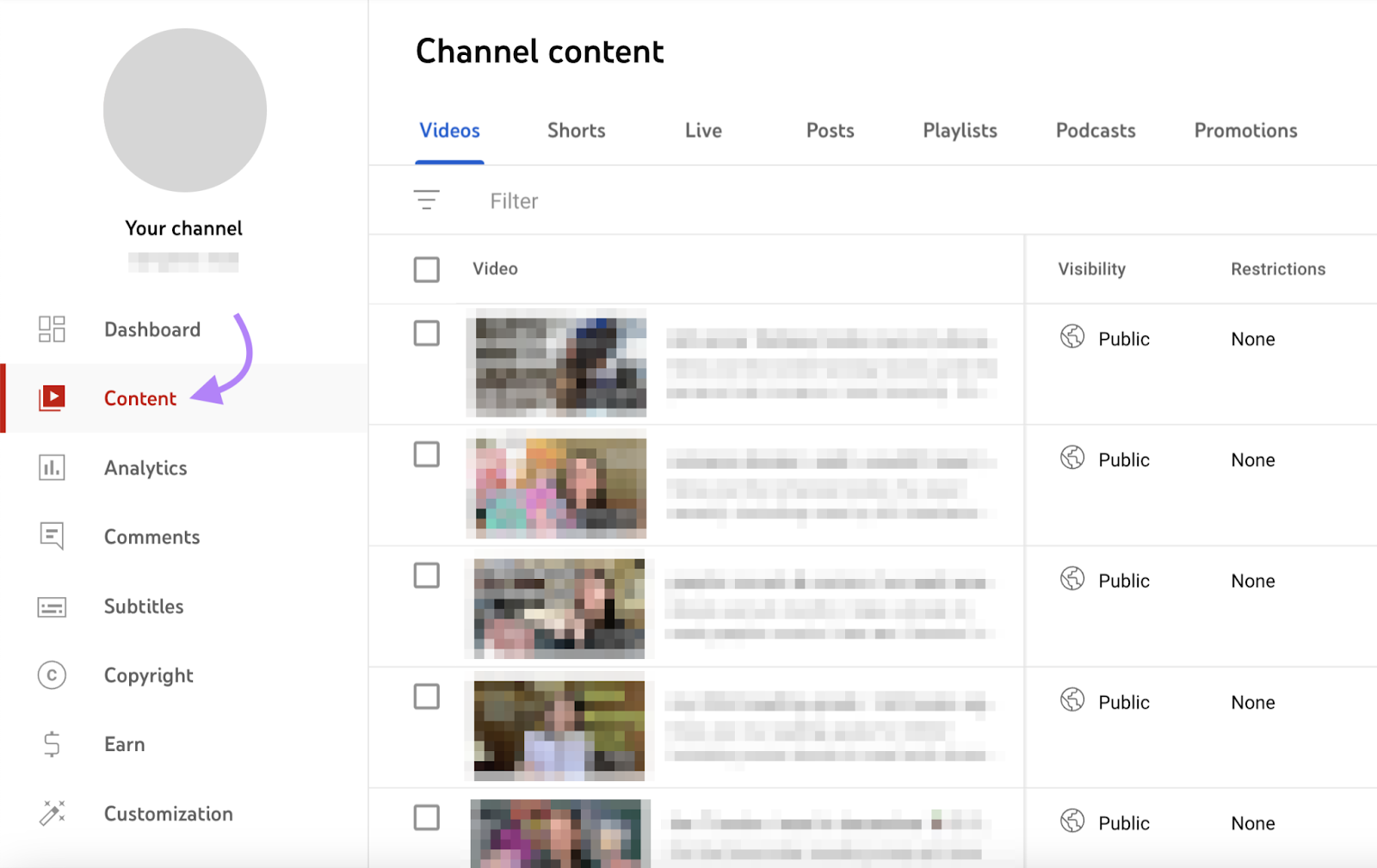
Task: Go to the Comments section
Action: pyautogui.click(x=151, y=536)
